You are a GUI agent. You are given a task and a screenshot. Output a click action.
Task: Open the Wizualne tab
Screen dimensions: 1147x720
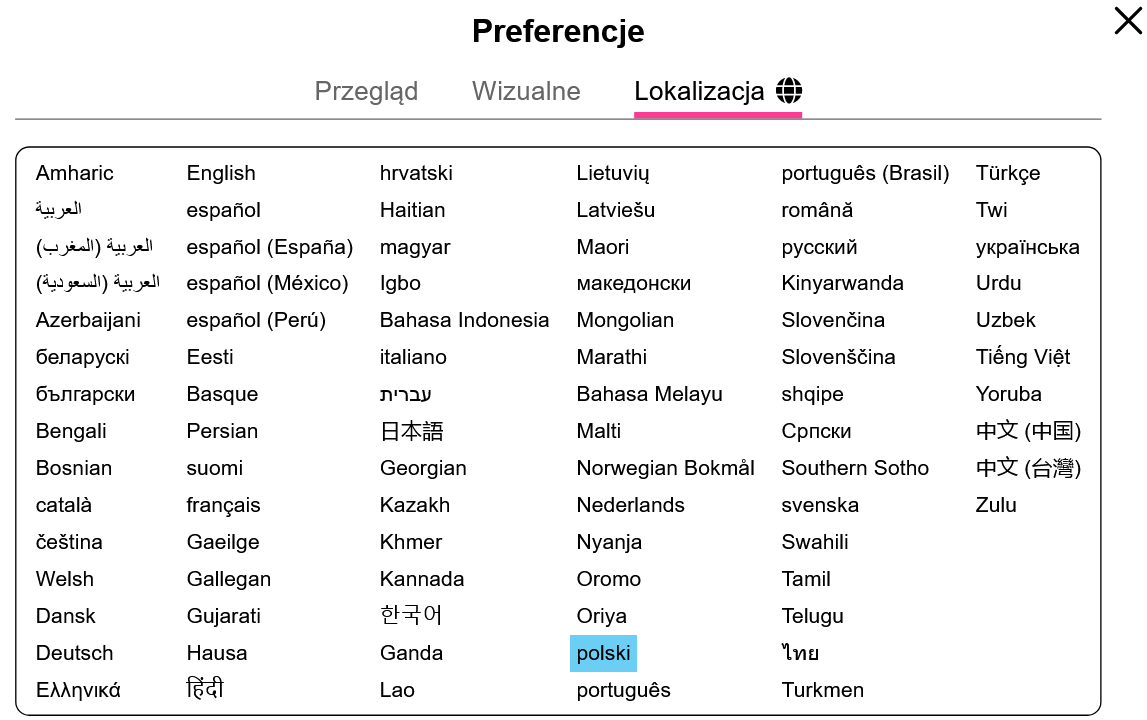526,91
